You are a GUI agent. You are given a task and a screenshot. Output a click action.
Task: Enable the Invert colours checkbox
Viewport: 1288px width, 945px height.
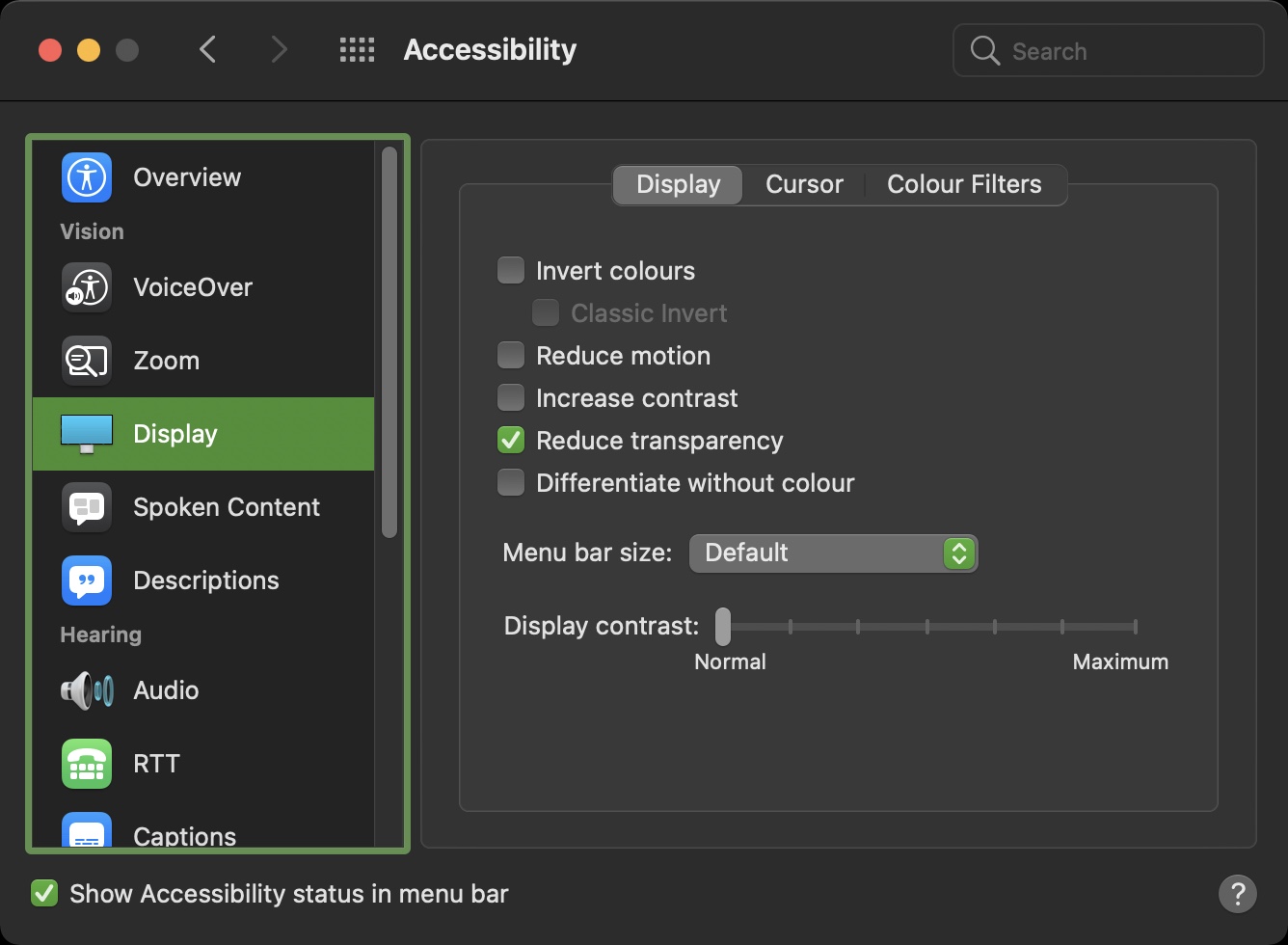point(511,271)
